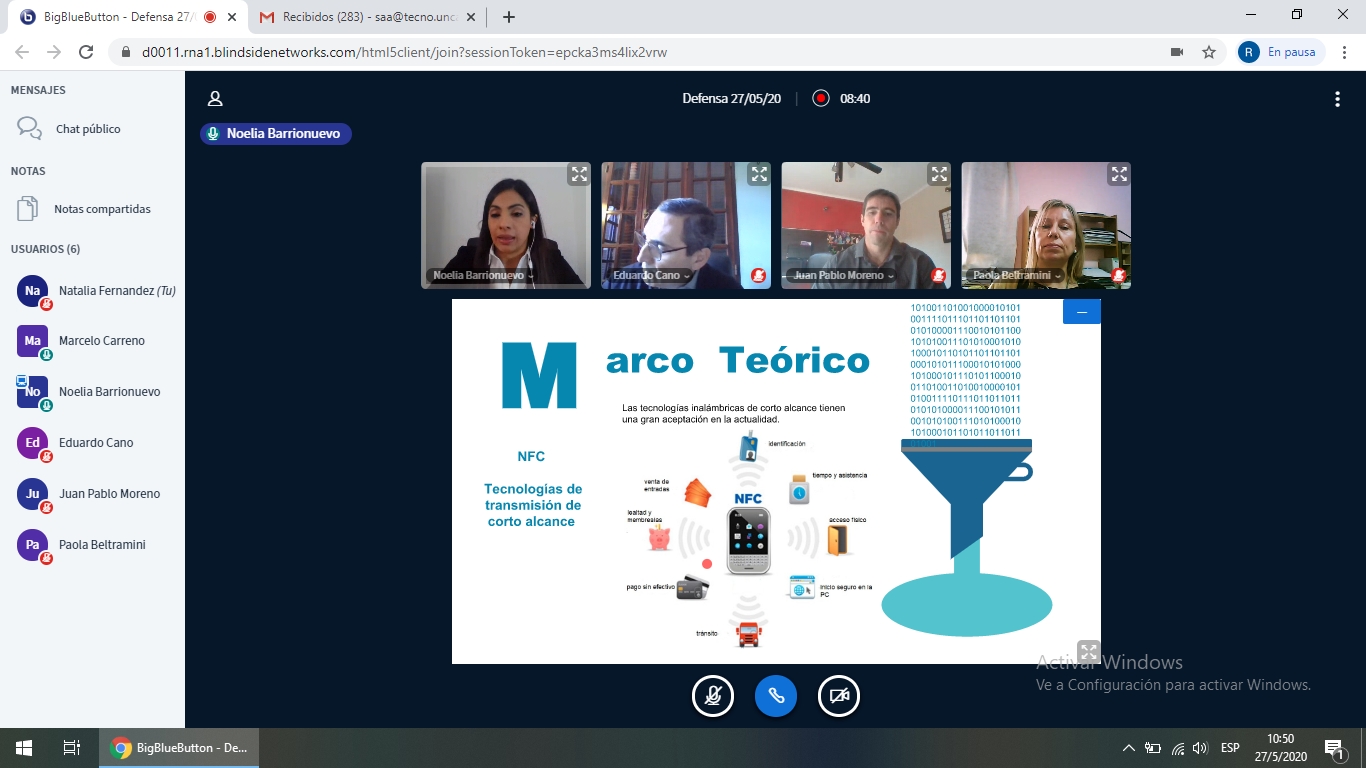Open the three-dot options menu

point(1337,98)
